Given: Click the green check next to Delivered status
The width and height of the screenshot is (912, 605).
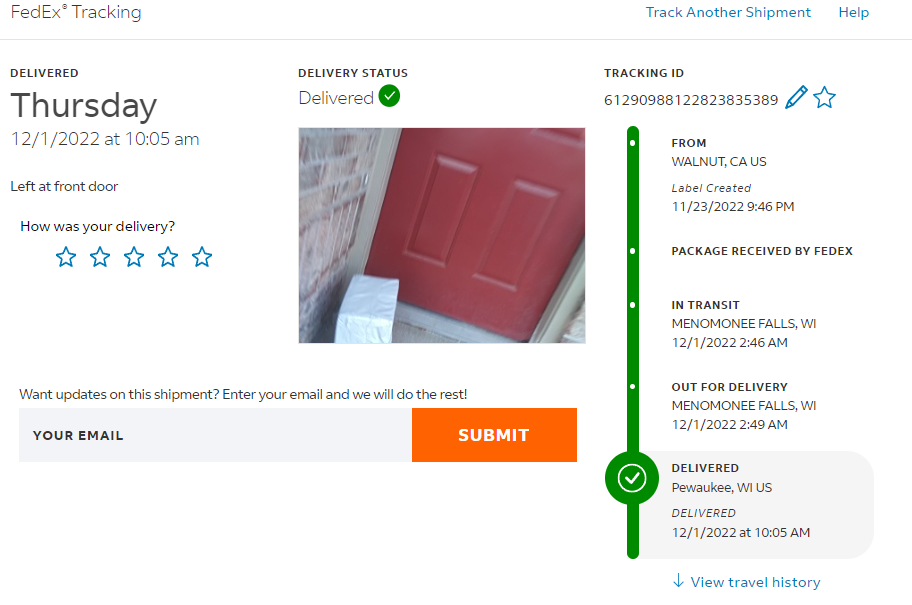Looking at the screenshot, I should point(389,95).
